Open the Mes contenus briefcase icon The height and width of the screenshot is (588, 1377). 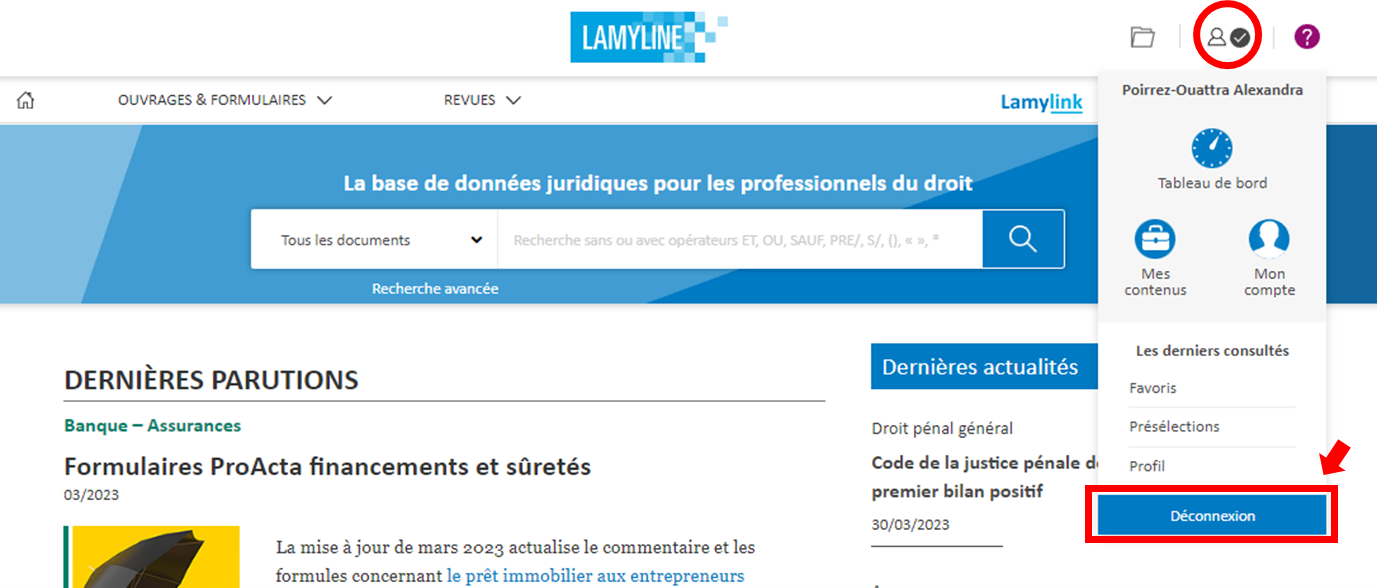tap(1155, 239)
